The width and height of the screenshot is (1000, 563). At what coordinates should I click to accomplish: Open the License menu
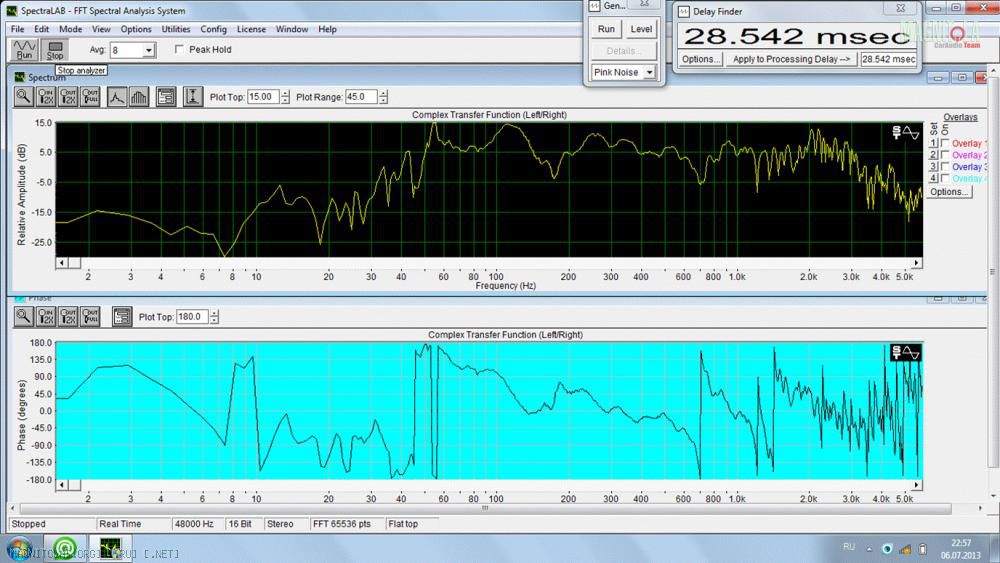click(x=251, y=29)
